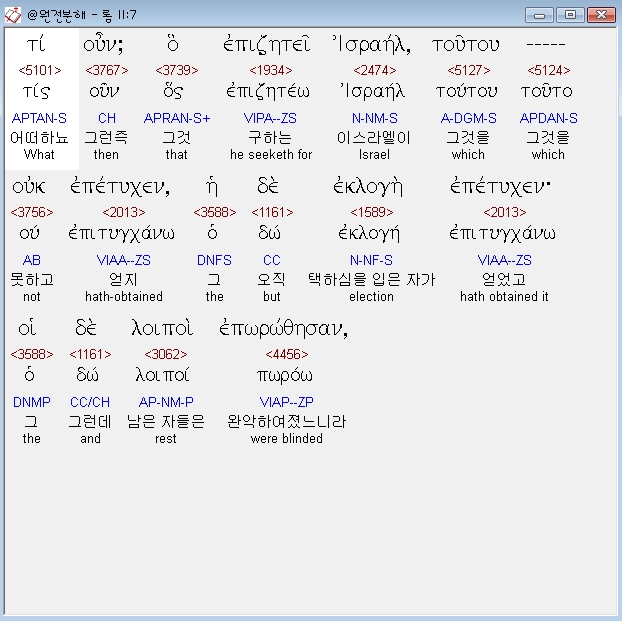Click the grammar tag AP-NM-P
This screenshot has height=621, width=622.
tap(166, 402)
